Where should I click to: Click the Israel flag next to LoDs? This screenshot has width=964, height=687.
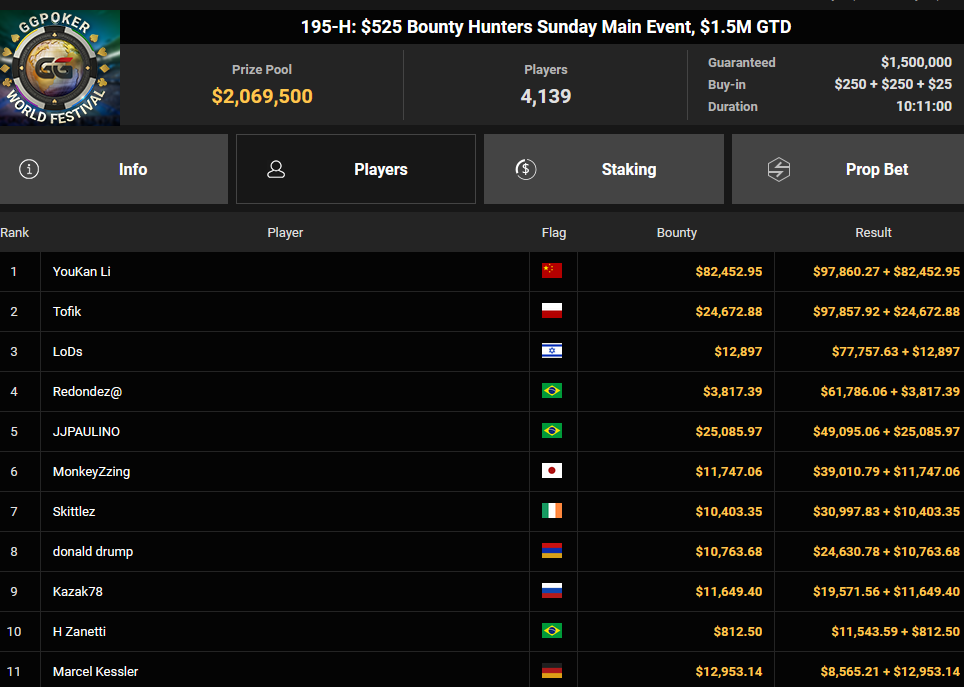pyautogui.click(x=551, y=351)
